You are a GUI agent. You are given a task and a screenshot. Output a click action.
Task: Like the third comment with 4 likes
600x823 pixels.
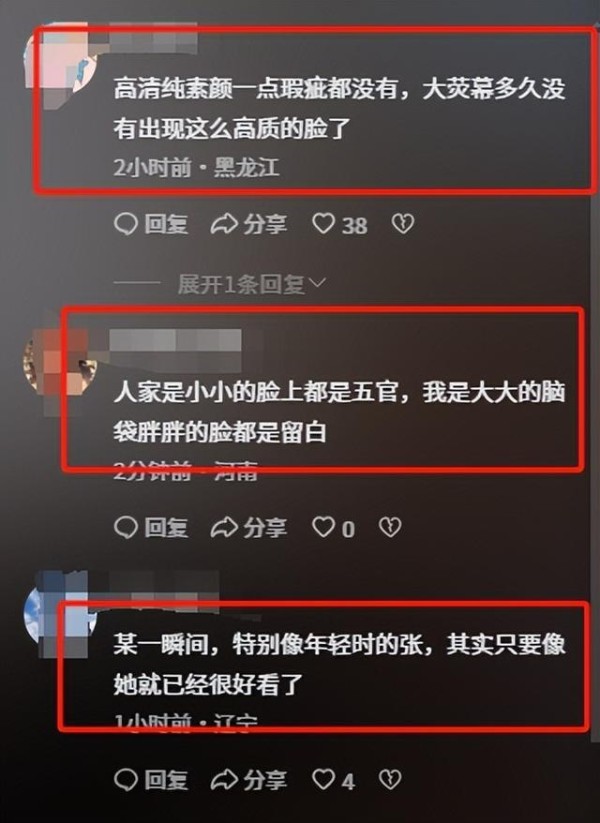(x=323, y=779)
